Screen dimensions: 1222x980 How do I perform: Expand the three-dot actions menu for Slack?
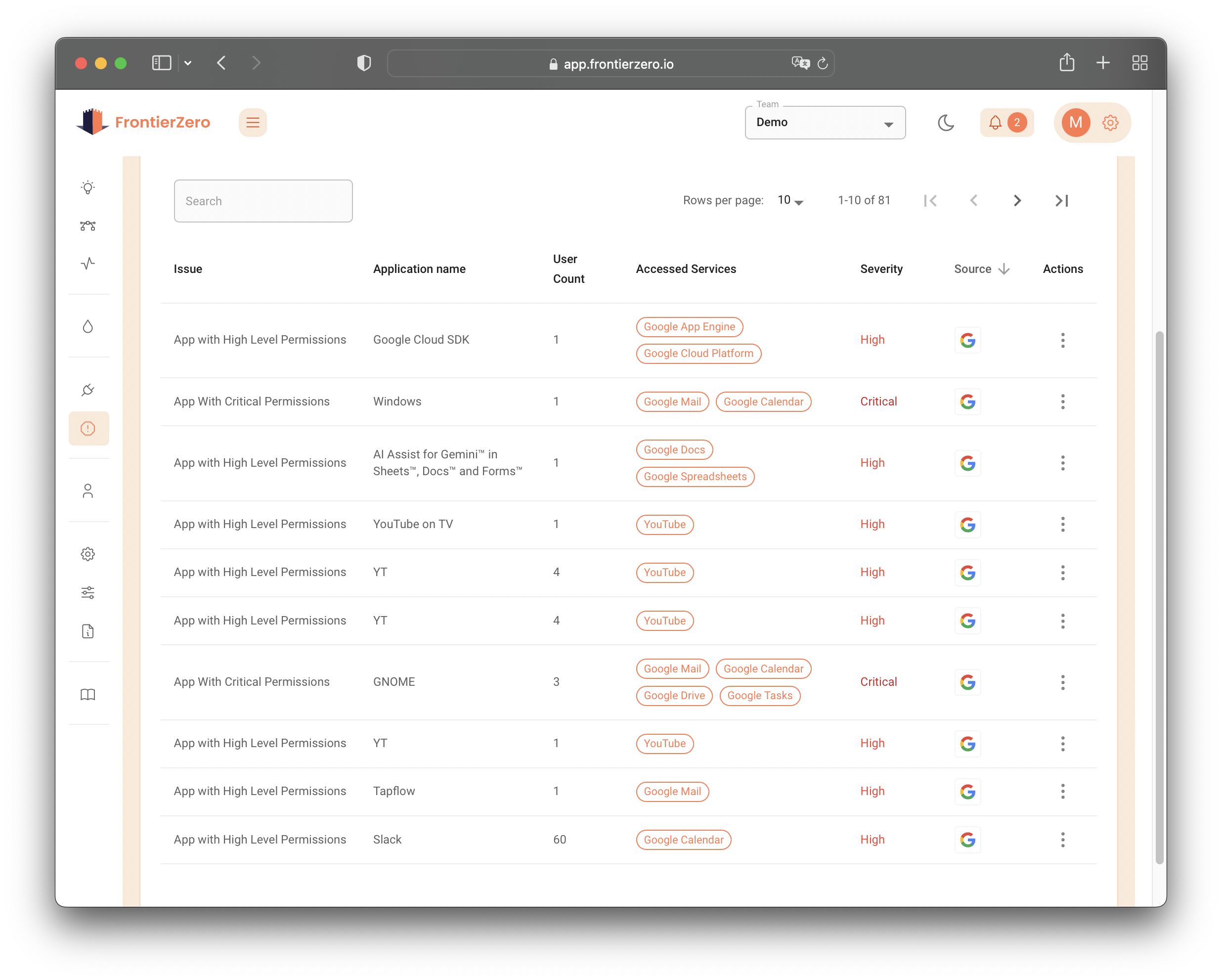click(1063, 840)
